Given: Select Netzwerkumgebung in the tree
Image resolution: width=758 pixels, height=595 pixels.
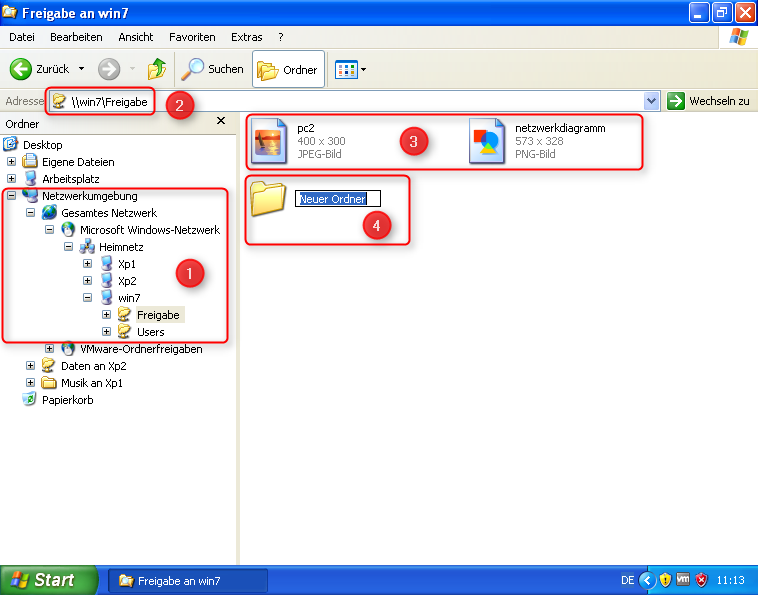Looking at the screenshot, I should tap(89, 196).
